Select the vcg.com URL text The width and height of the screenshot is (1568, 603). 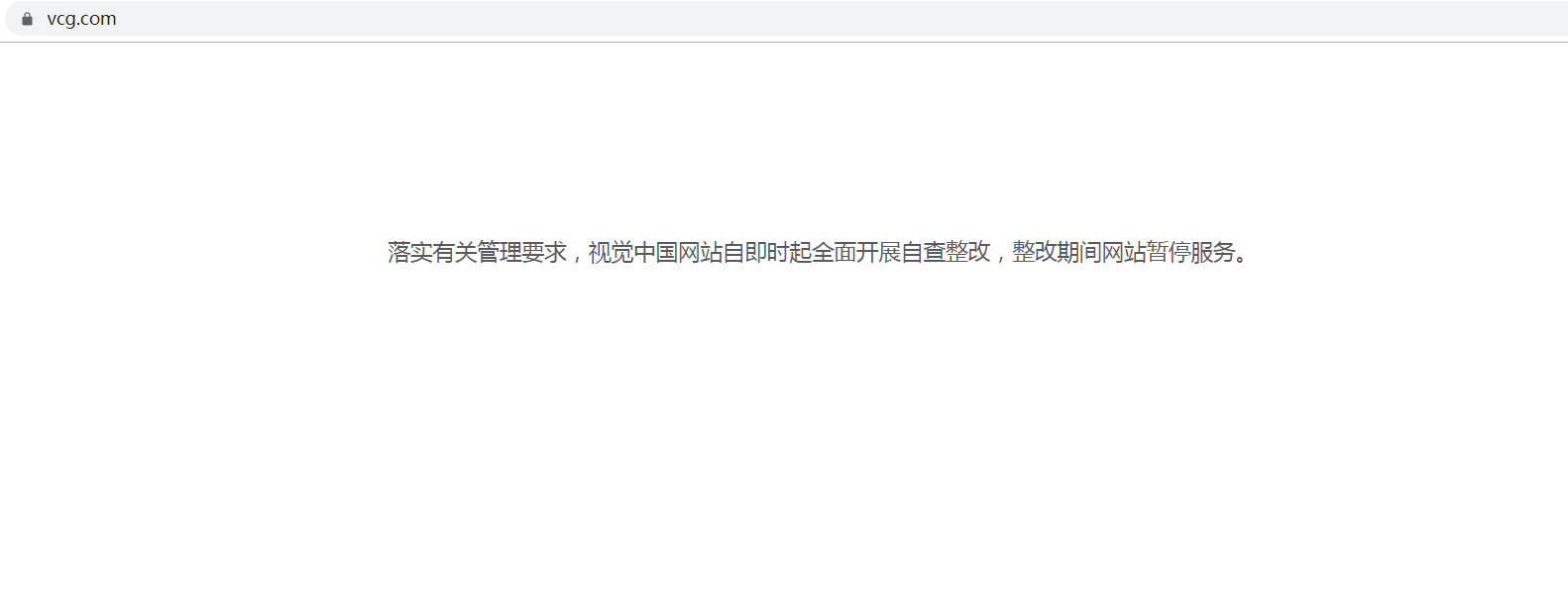[x=81, y=19]
